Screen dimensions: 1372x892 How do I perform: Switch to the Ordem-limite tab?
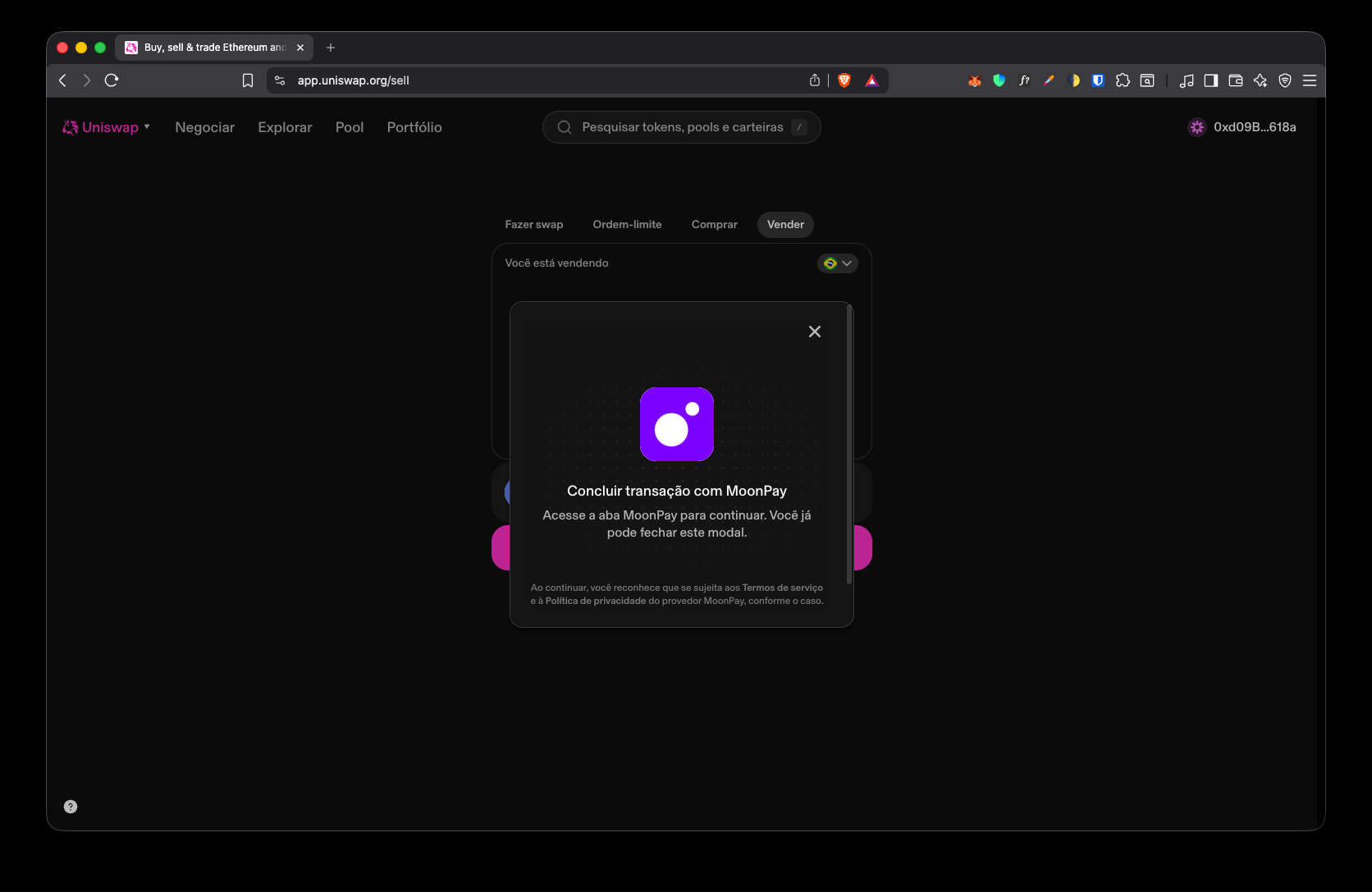click(627, 225)
